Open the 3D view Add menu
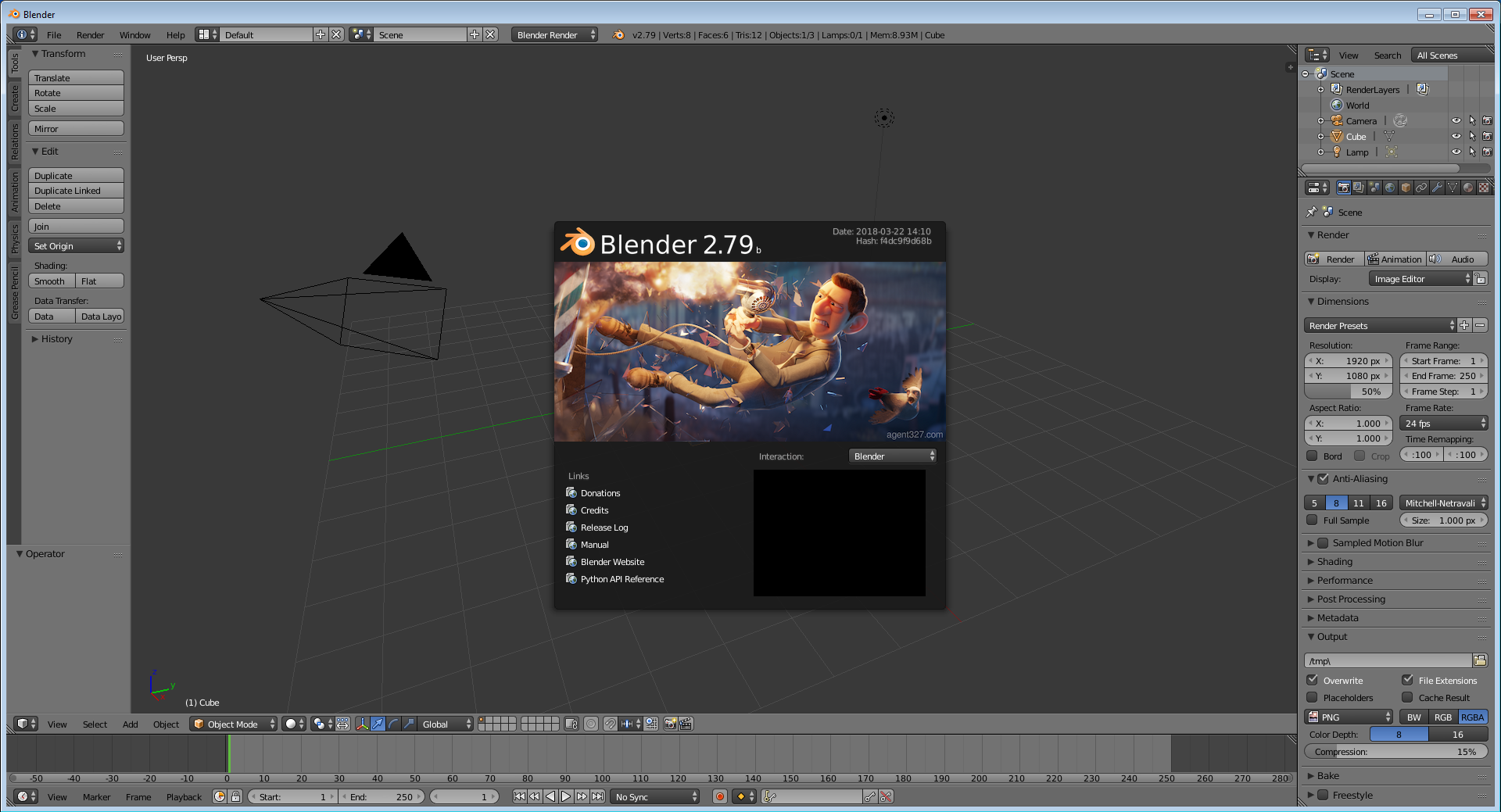This screenshot has width=1501, height=812. click(130, 724)
